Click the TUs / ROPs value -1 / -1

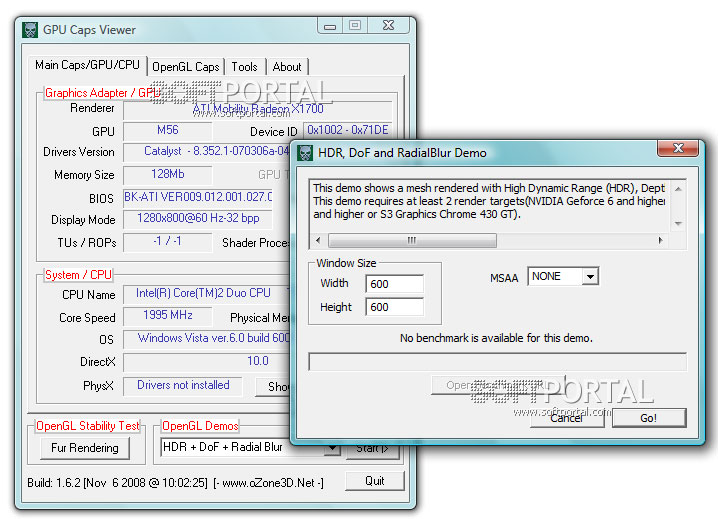[x=168, y=242]
